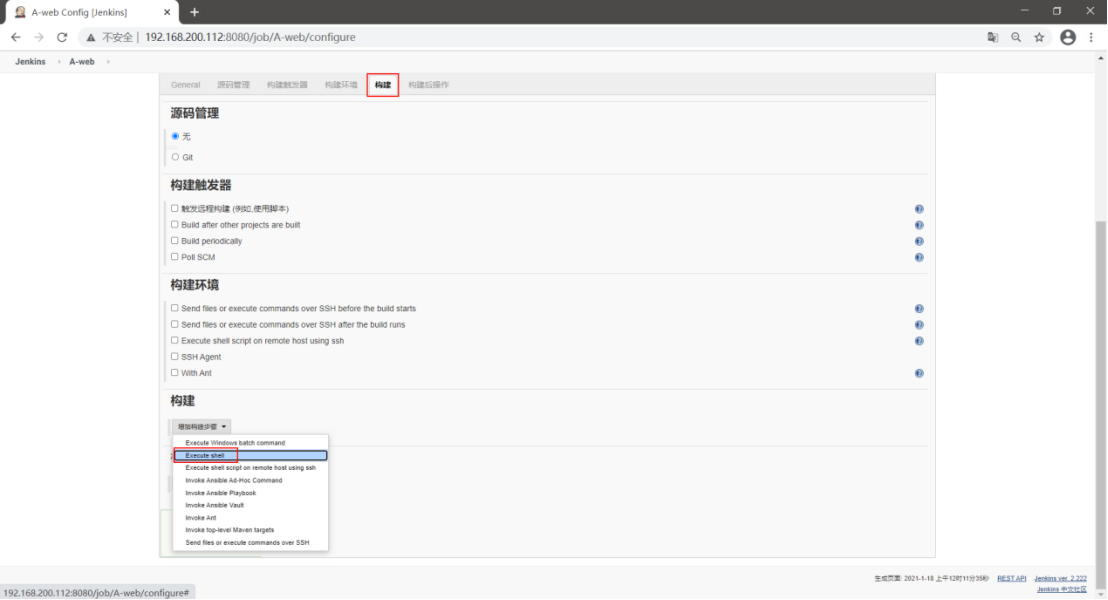Open the Jenkins 中文社区 link
This screenshot has width=1108, height=600.
(x=1061, y=589)
